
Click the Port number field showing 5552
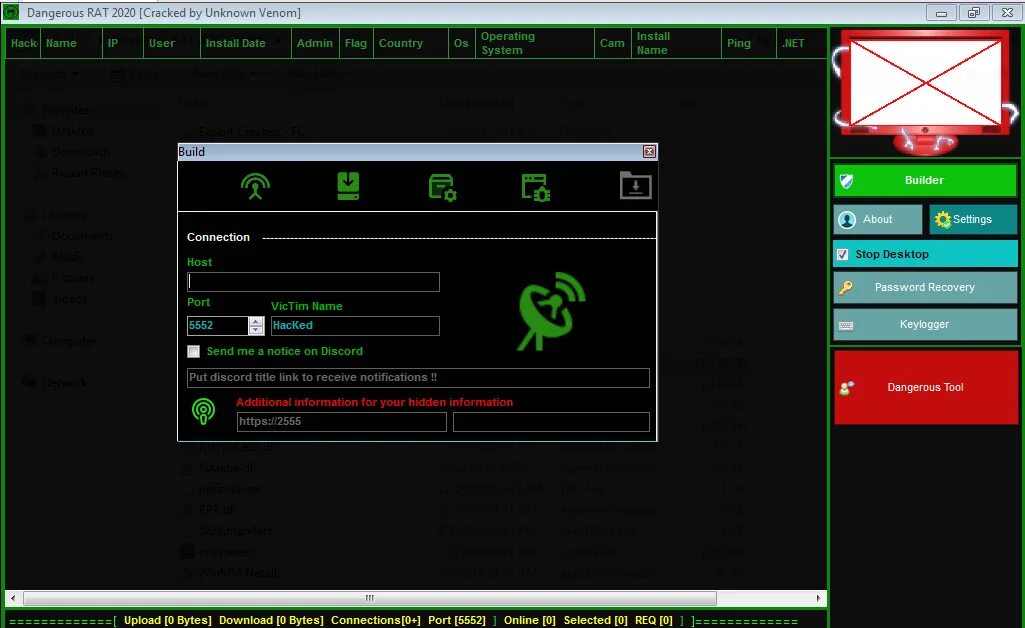[x=218, y=325]
